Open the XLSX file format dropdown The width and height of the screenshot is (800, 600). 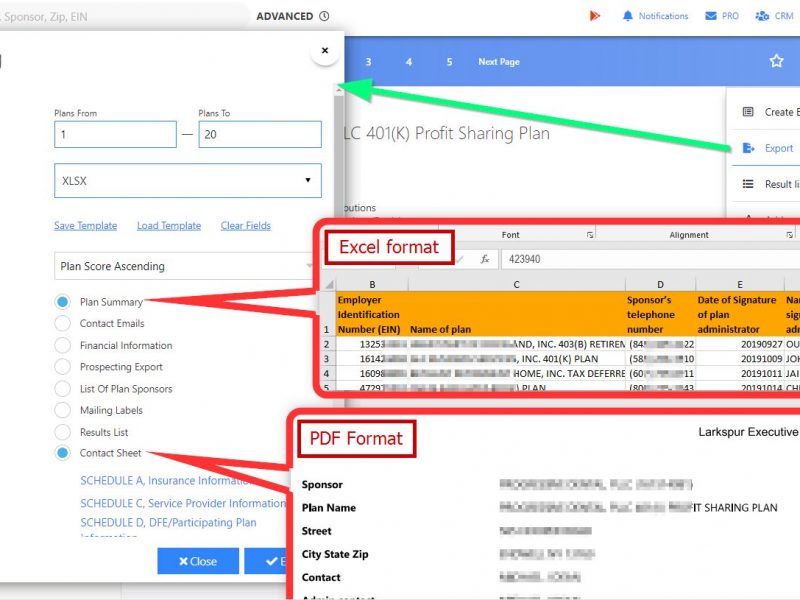click(x=188, y=181)
